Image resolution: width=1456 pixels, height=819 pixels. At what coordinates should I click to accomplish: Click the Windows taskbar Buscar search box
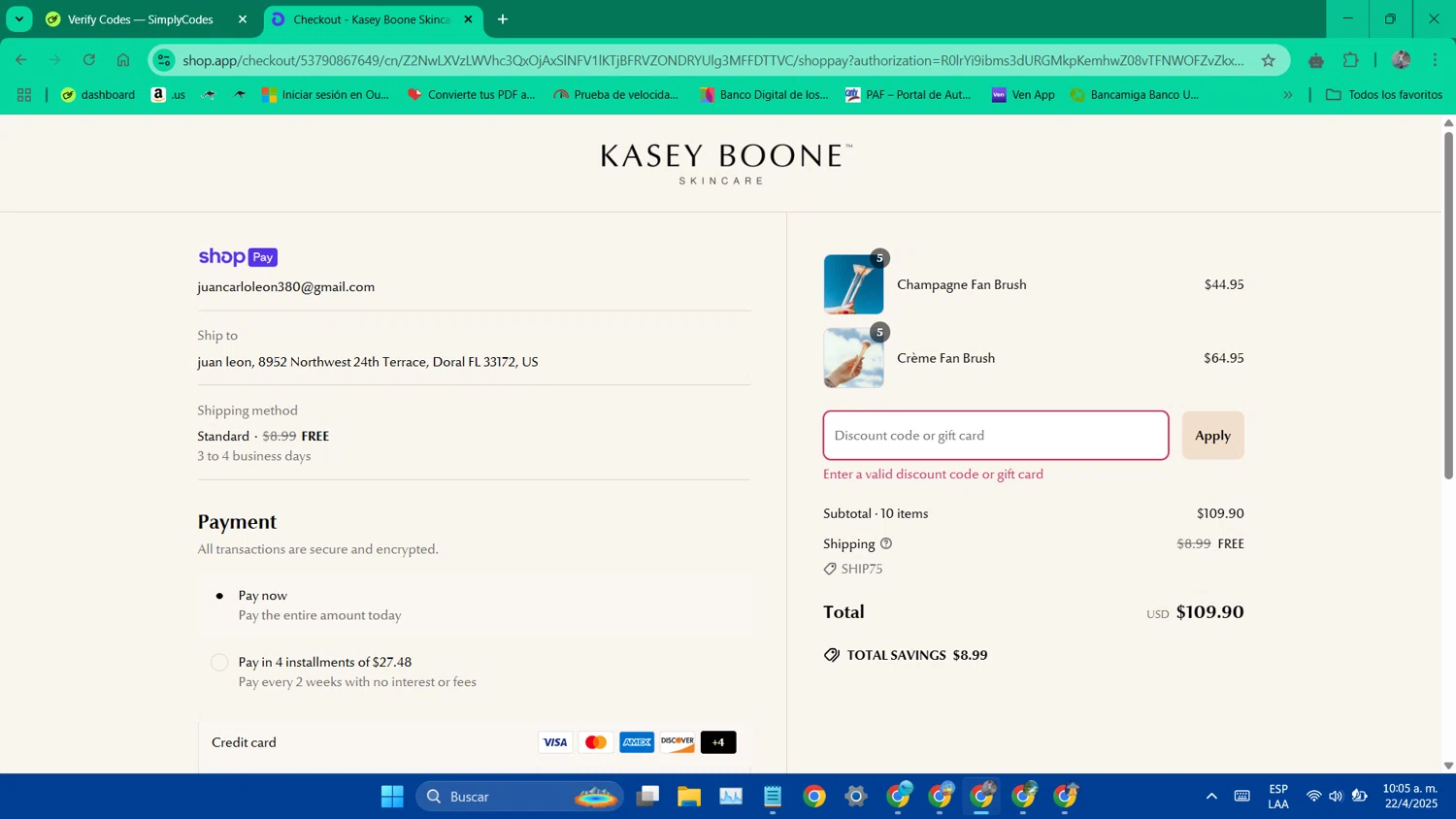click(x=519, y=797)
